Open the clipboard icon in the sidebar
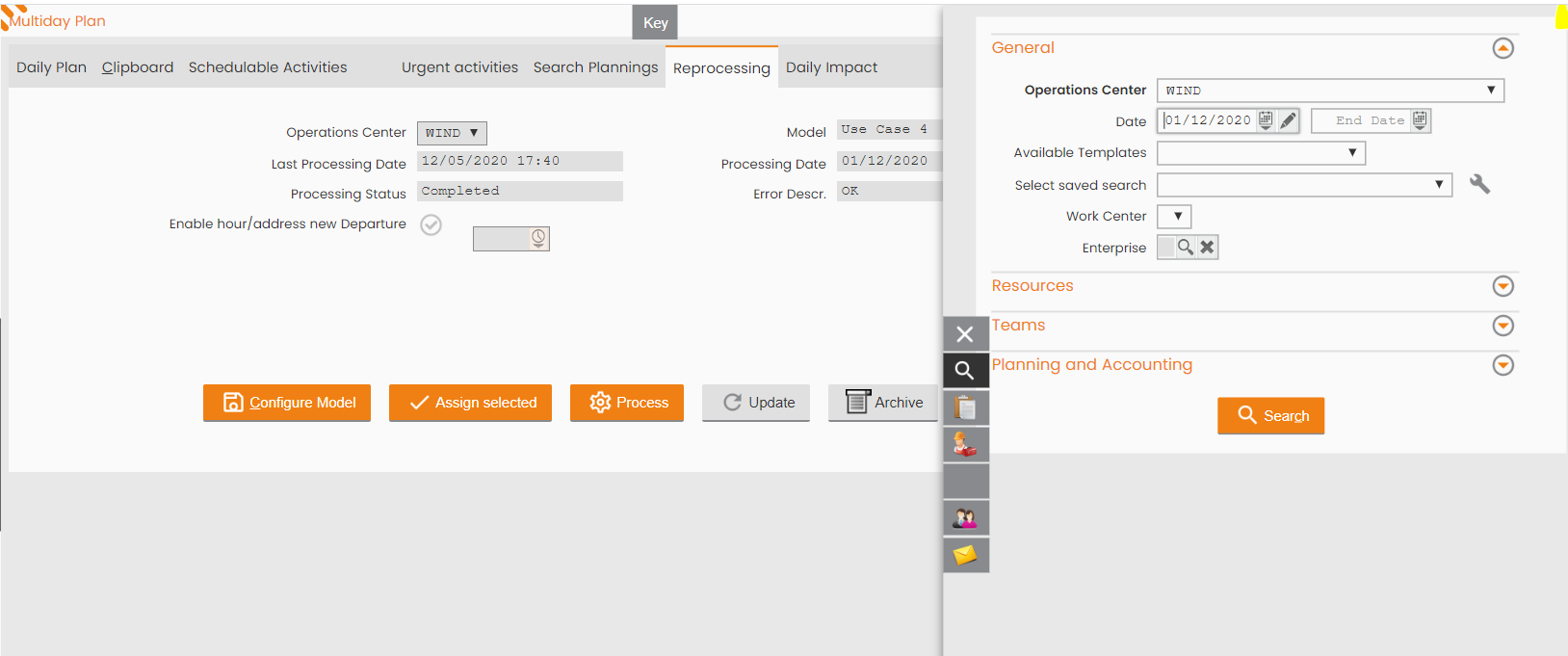Screen dimensions: 1568x656 (x=965, y=407)
